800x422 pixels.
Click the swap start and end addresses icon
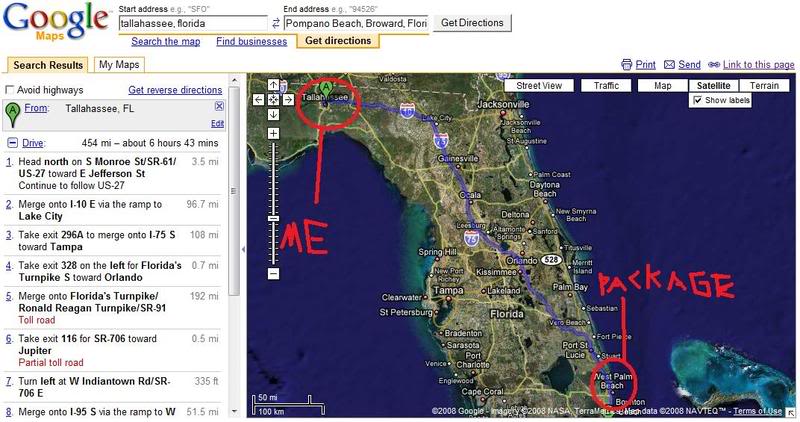pyautogui.click(x=276, y=23)
